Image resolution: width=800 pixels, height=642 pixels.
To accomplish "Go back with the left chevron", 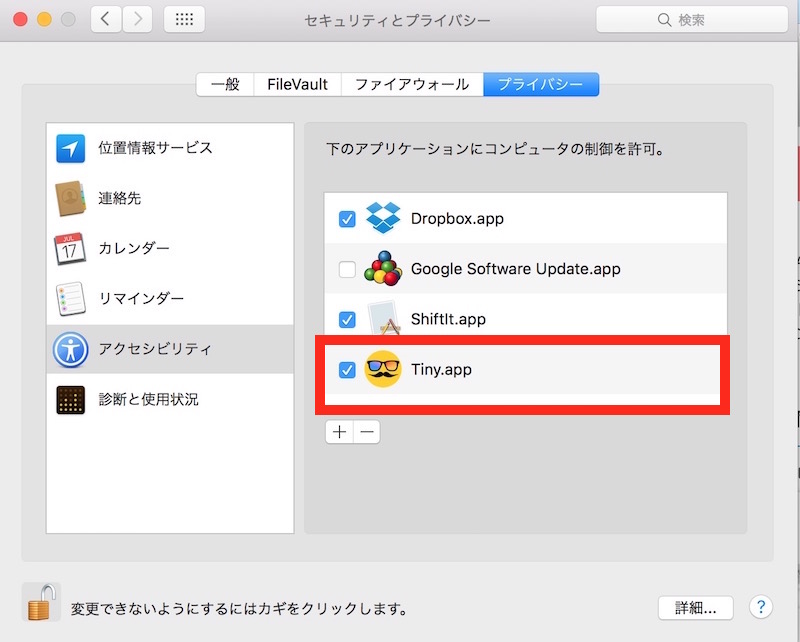I will [106, 19].
